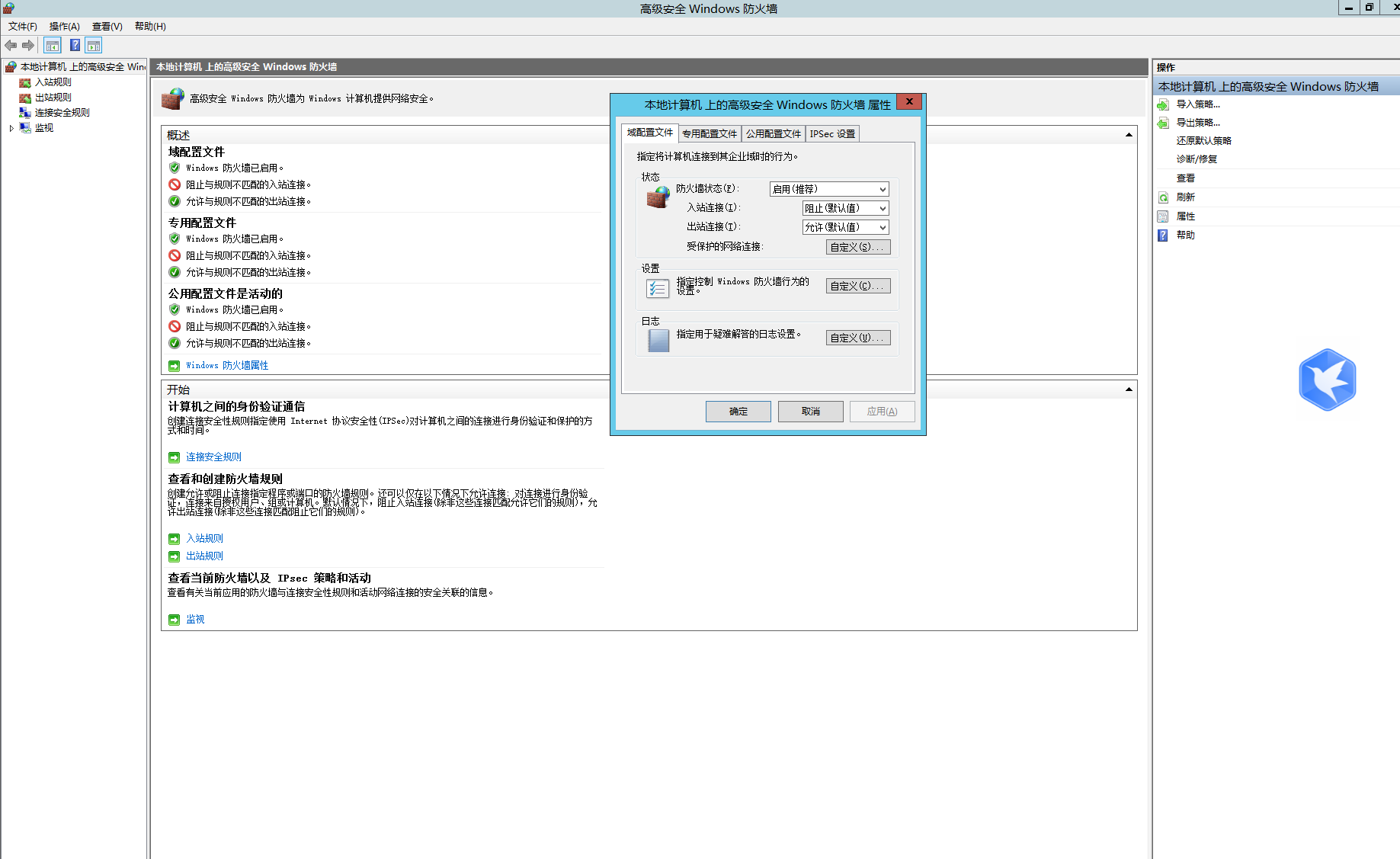This screenshot has width=1400, height=859.
Task: Click the green arrow icon beside 监视 link
Action: coord(174,620)
